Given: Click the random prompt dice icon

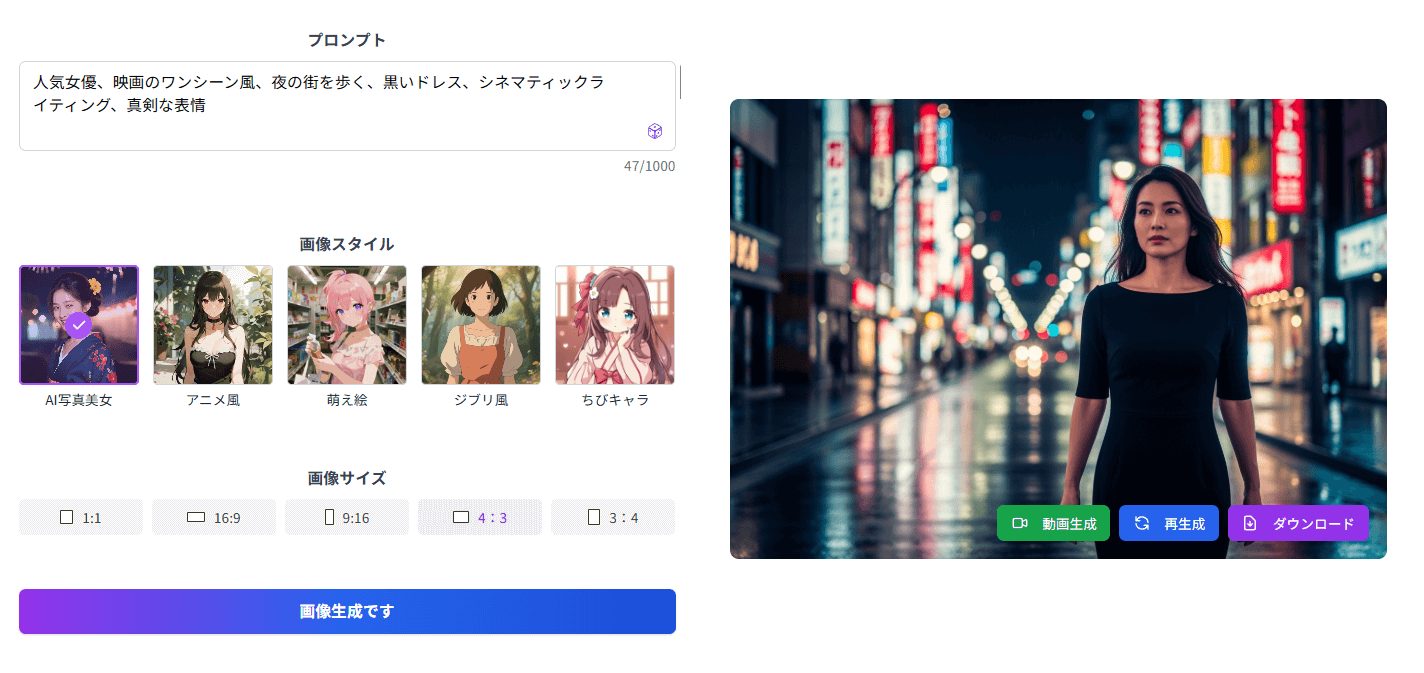Looking at the screenshot, I should click(655, 131).
